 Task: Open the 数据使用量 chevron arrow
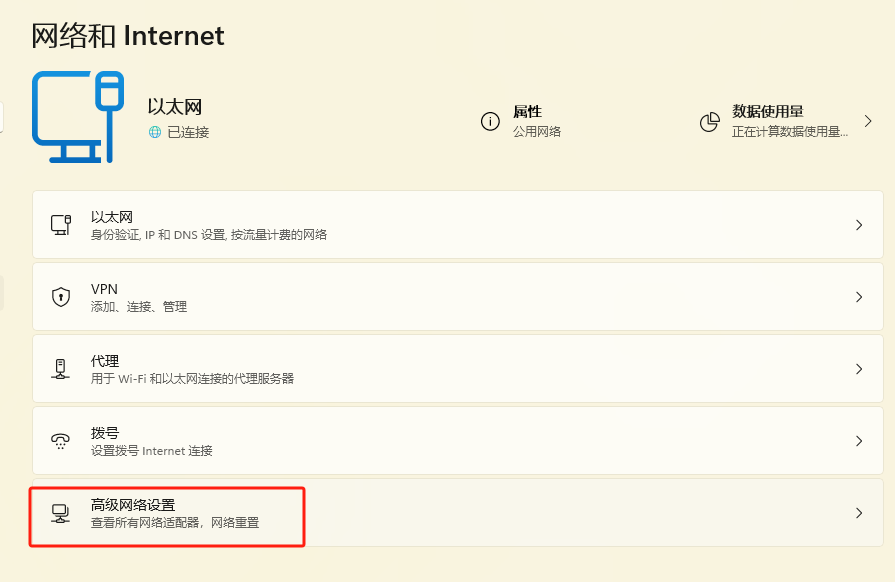tap(868, 122)
